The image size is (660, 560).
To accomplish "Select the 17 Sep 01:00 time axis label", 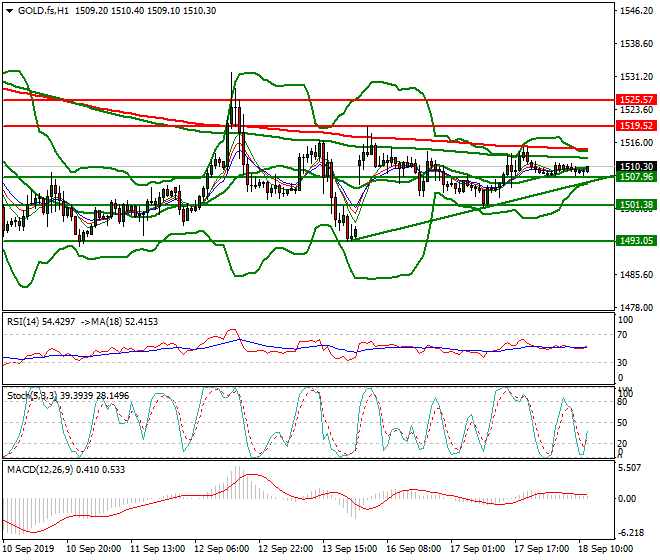I will (477, 549).
